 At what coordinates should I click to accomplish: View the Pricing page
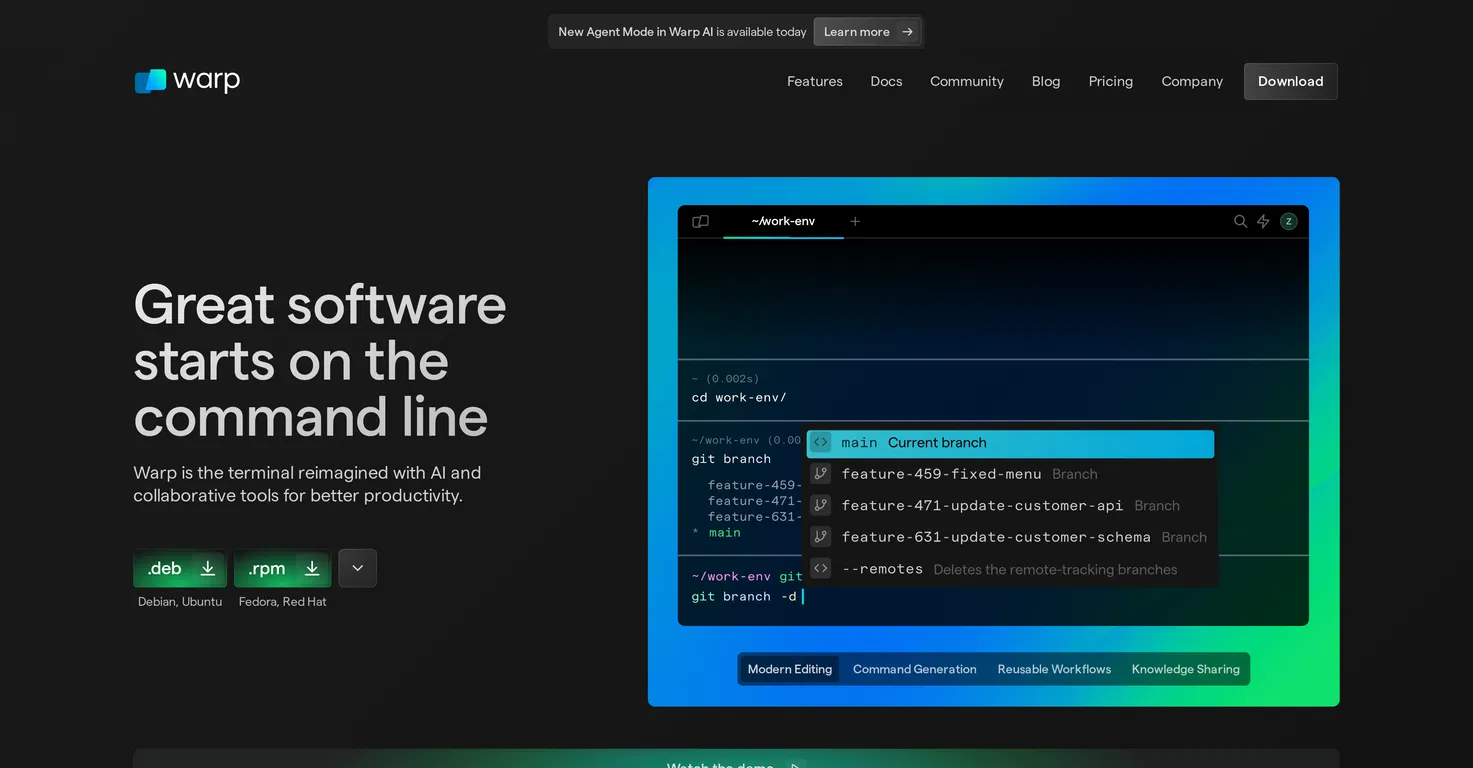[x=1111, y=81]
